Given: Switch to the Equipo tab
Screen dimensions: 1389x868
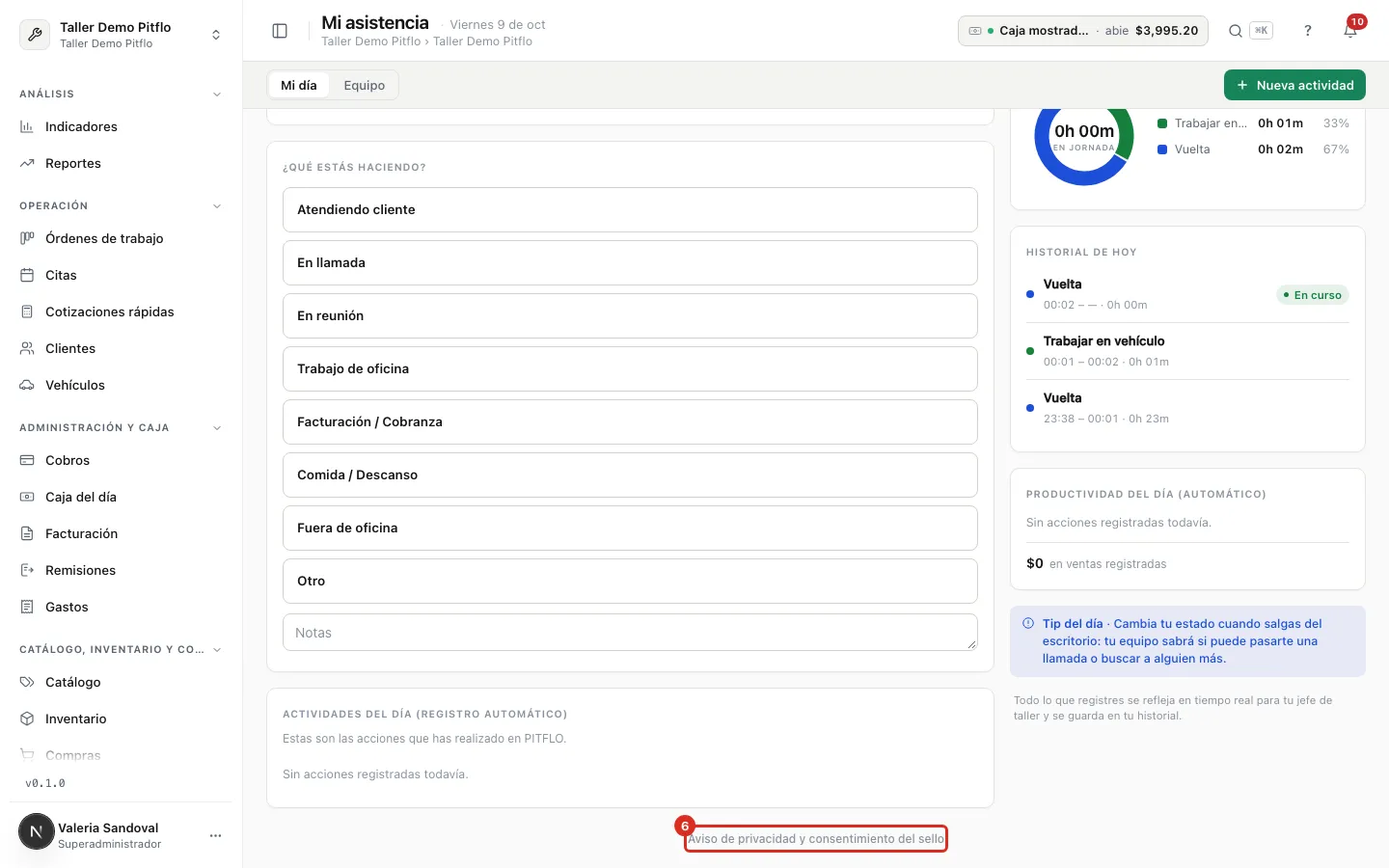Looking at the screenshot, I should [364, 85].
